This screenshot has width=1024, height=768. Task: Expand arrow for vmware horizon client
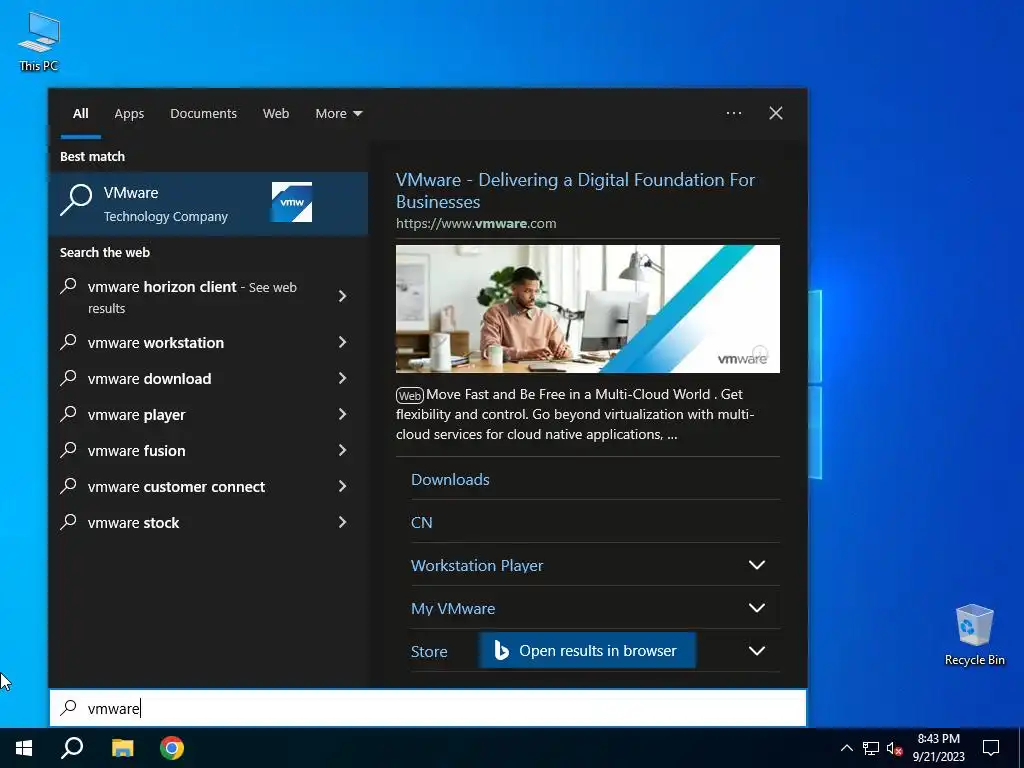tap(343, 296)
